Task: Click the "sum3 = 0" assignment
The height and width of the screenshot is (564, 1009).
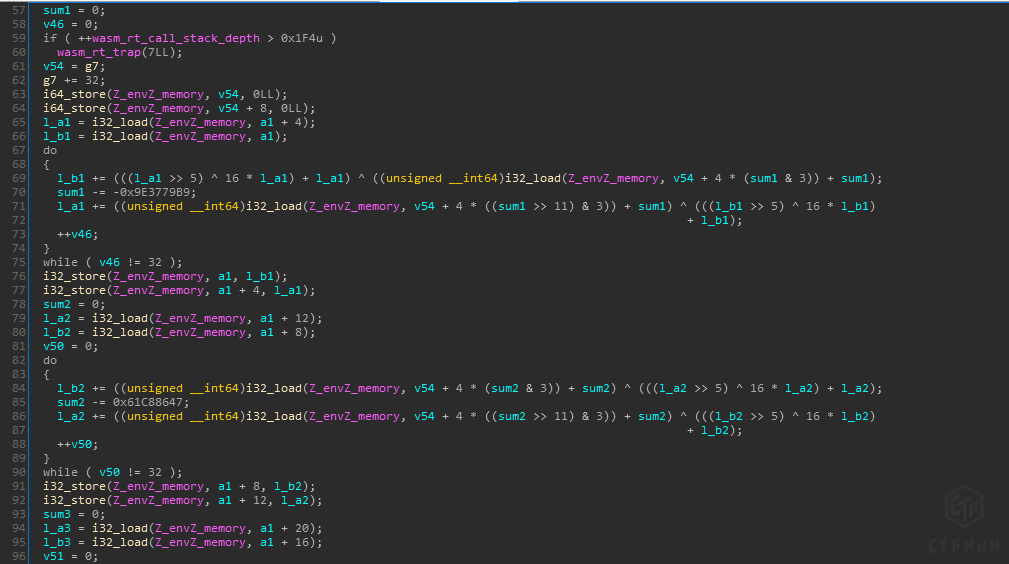Action: [x=72, y=514]
